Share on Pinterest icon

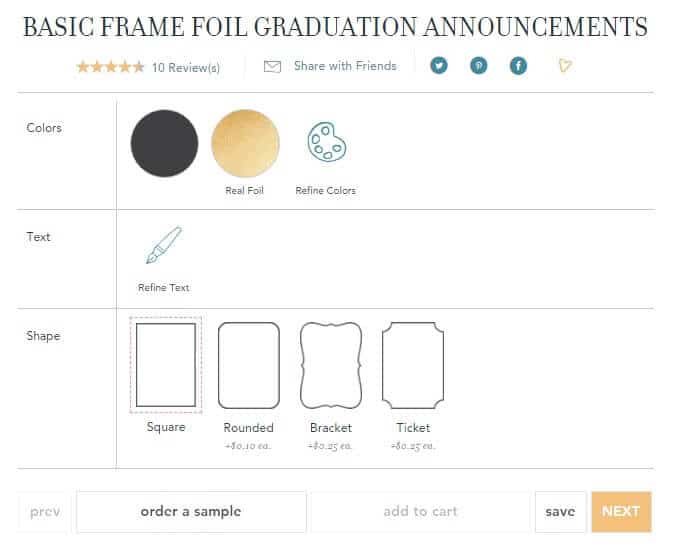(x=479, y=66)
